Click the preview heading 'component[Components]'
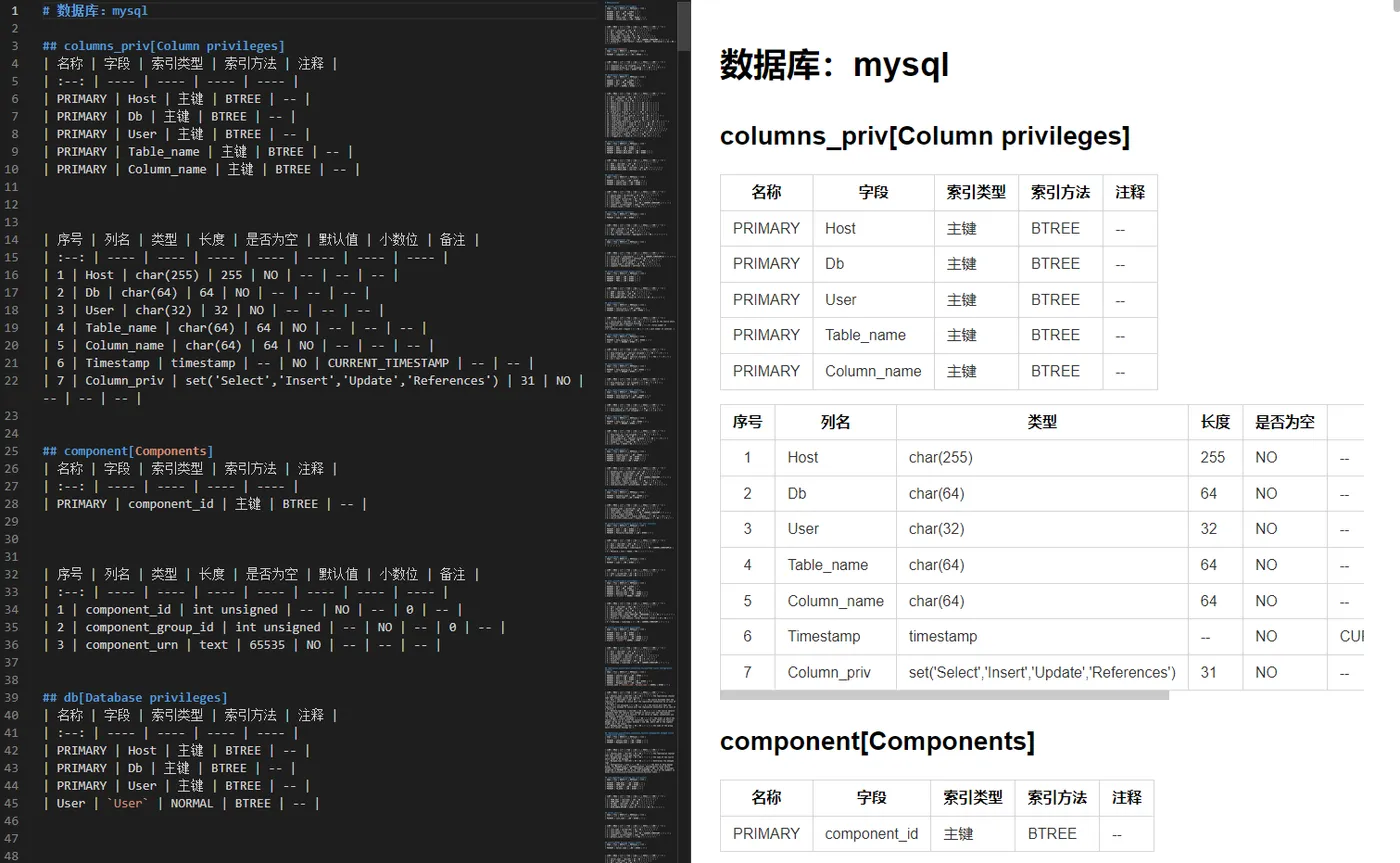 click(877, 741)
